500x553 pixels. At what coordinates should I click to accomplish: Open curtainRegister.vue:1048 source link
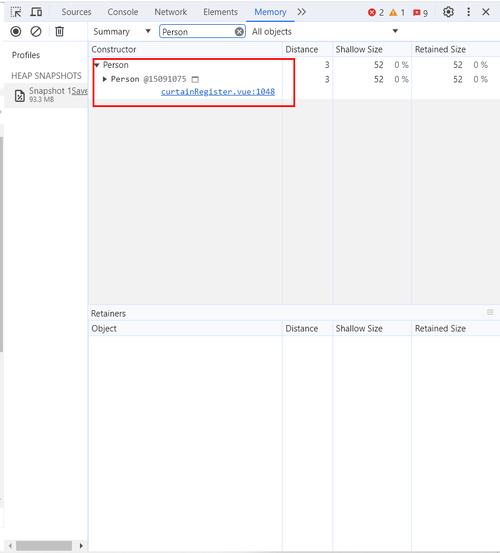coord(218,92)
